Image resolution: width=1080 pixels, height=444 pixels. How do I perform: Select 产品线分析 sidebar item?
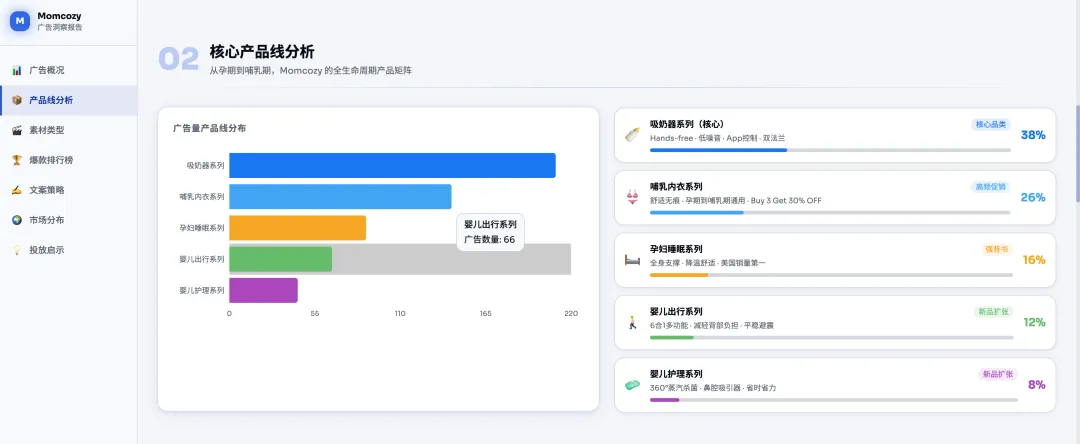[x=69, y=100]
